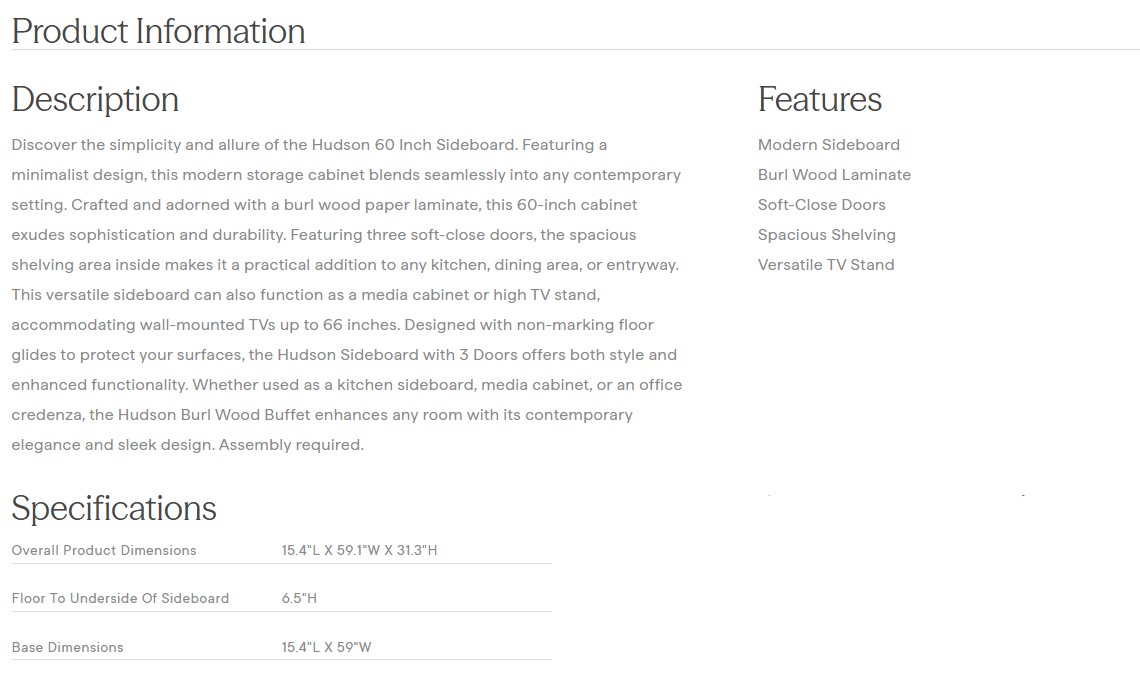This screenshot has height=679, width=1140.
Task: Click the Specifications section heading
Action: [x=114, y=508]
